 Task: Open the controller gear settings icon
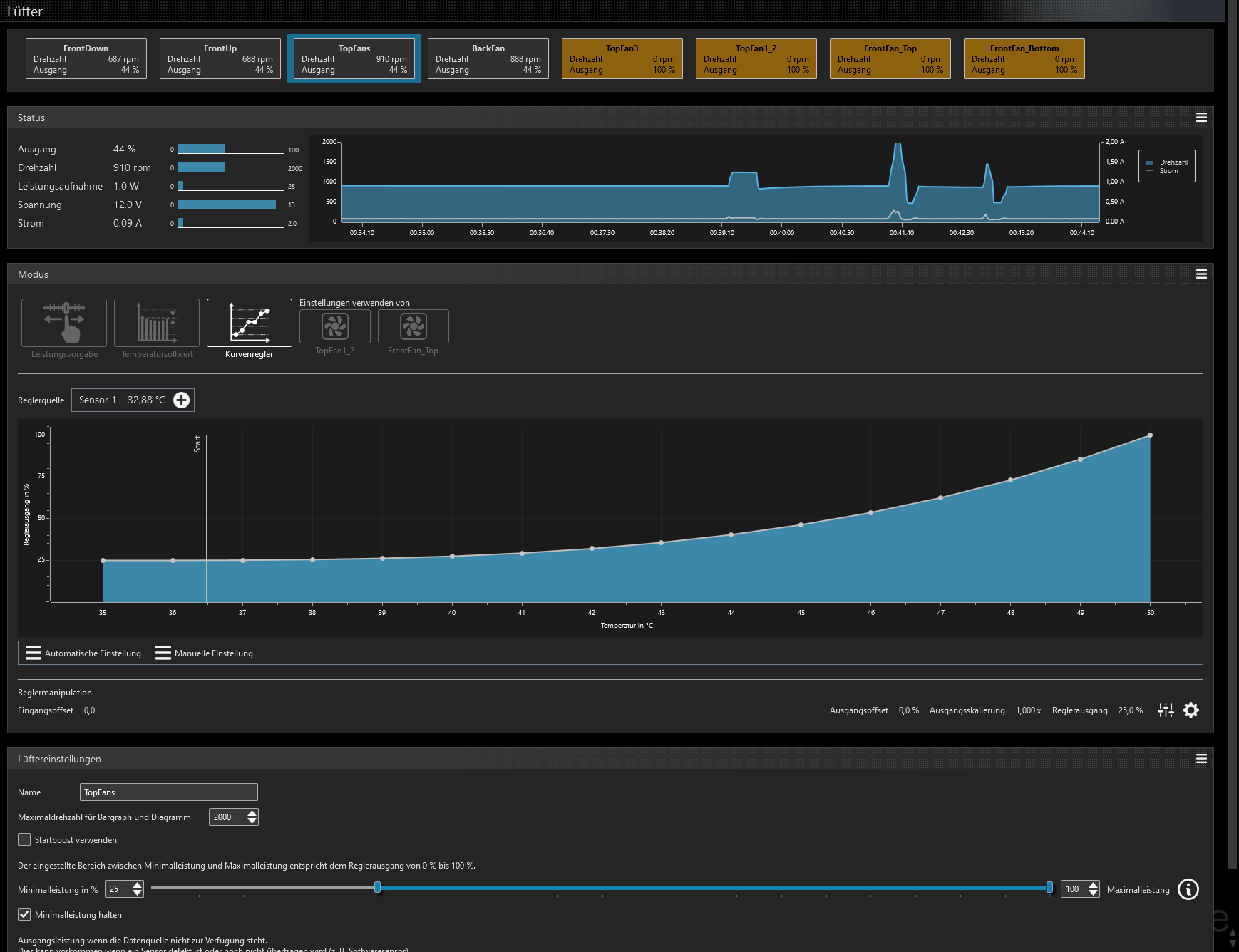(x=1191, y=710)
